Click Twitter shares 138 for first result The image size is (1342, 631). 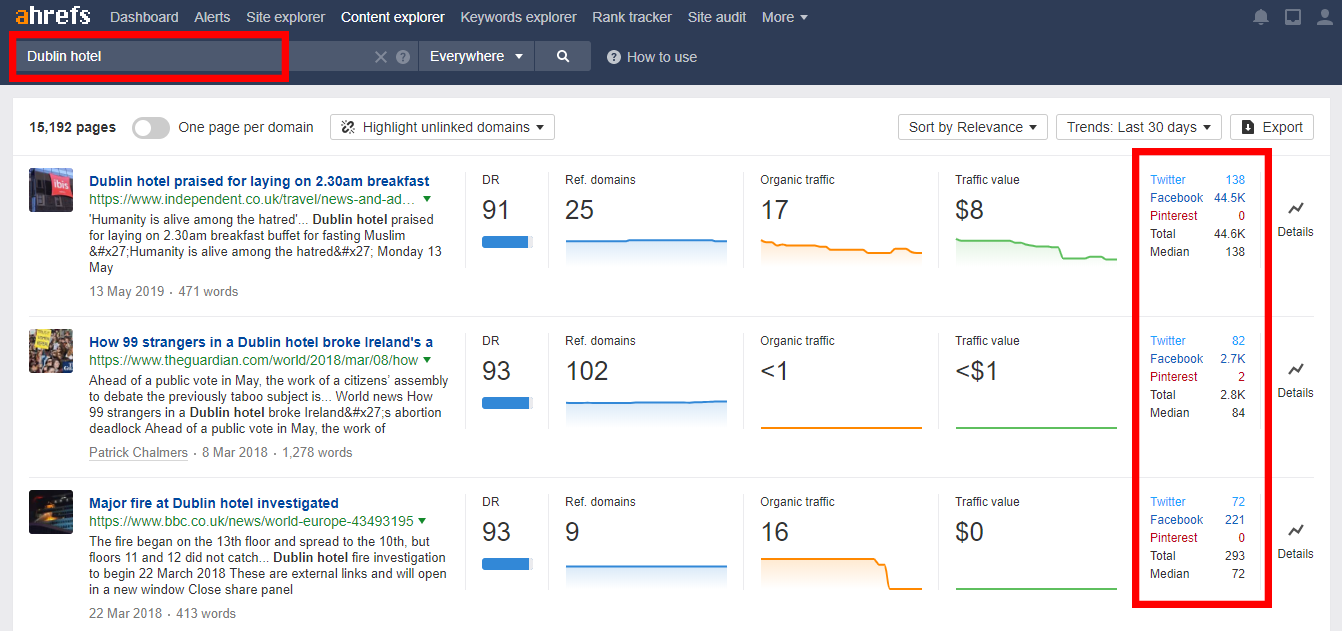point(1235,180)
